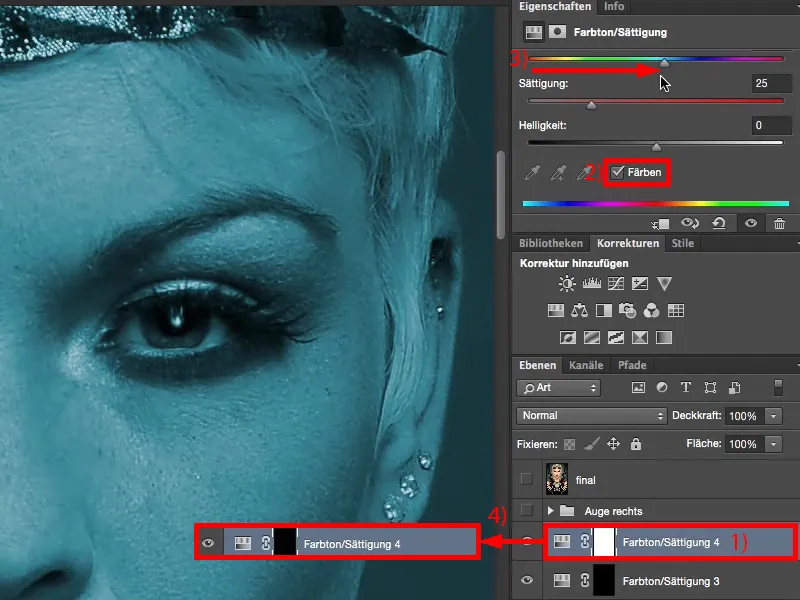Expand the 'Auge rechts' group triangle

(x=551, y=510)
